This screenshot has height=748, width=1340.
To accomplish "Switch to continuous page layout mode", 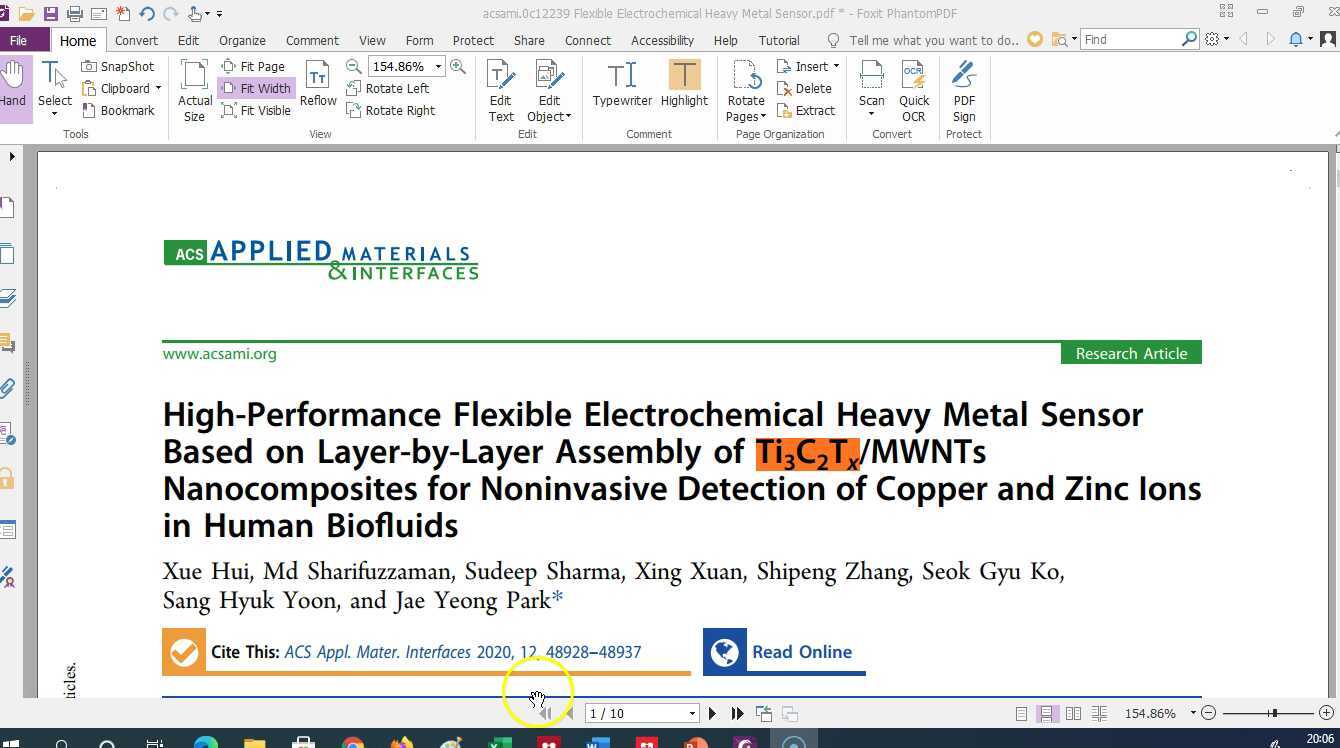I will tap(1046, 713).
